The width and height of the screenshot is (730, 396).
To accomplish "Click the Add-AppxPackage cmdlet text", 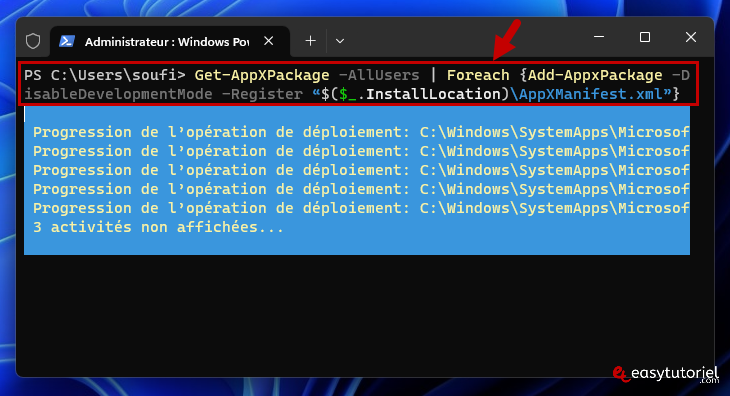I will coord(595,75).
